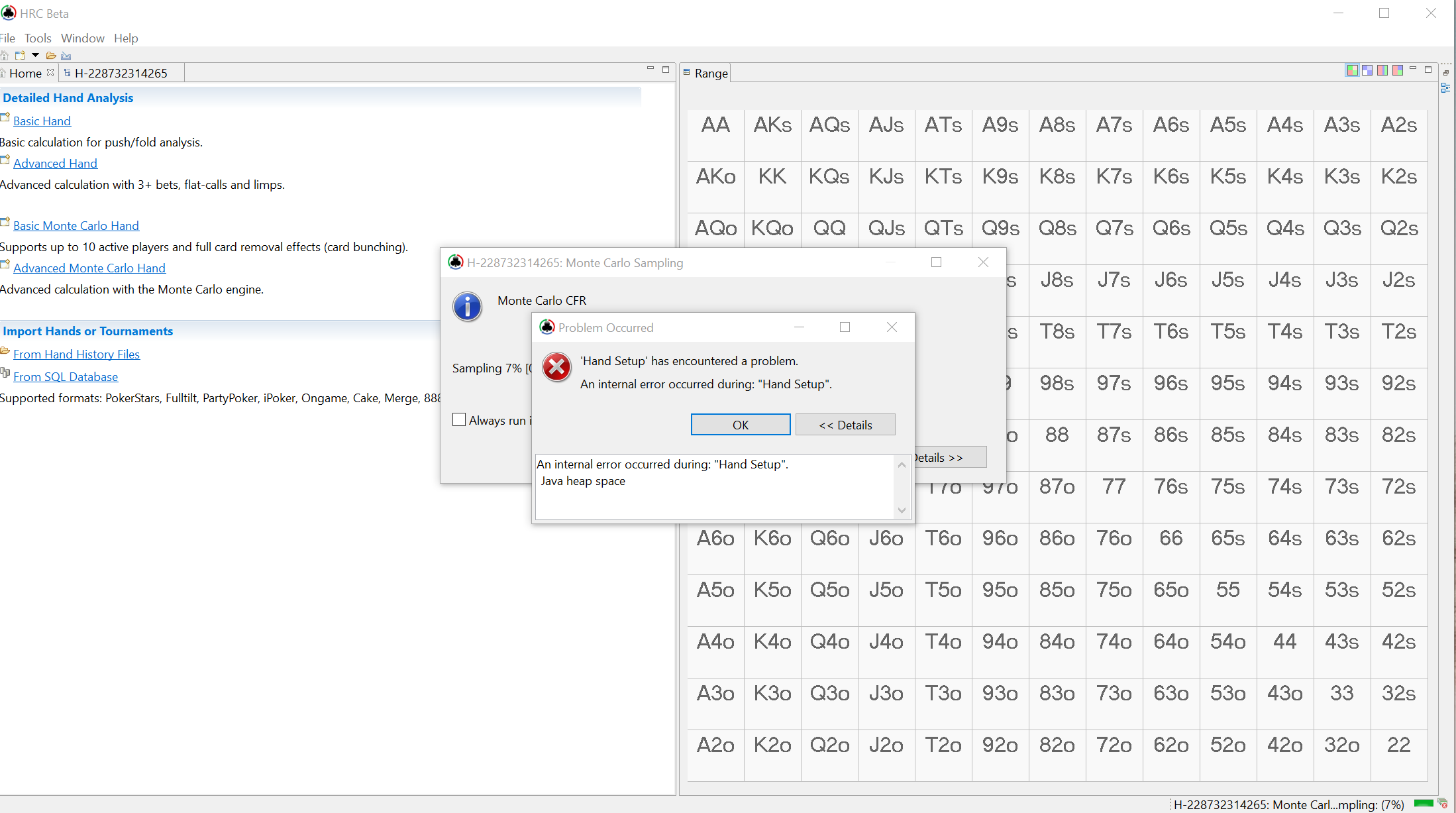Open the Advanced Monte Carlo Hand link
This screenshot has width=1456, height=813.
[89, 268]
